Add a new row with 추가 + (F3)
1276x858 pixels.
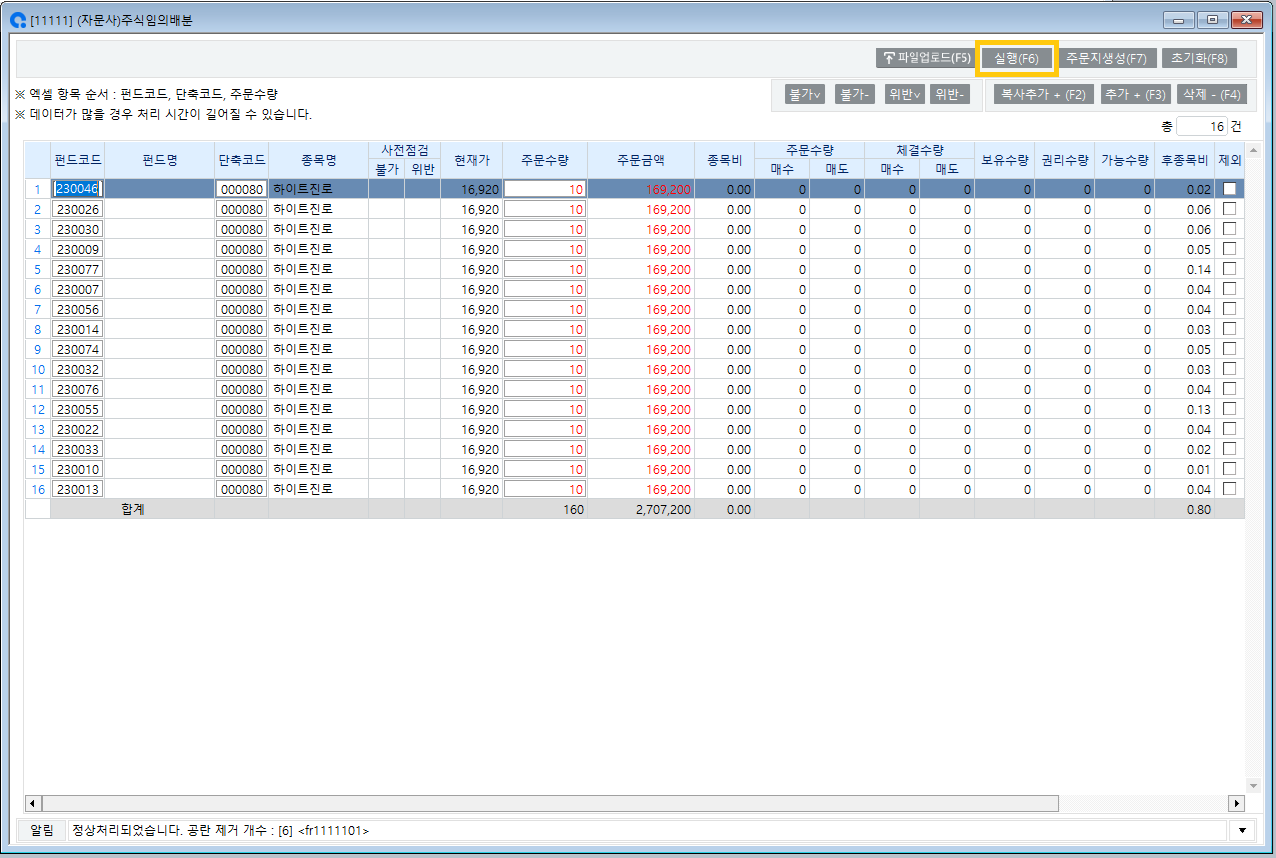point(1135,94)
